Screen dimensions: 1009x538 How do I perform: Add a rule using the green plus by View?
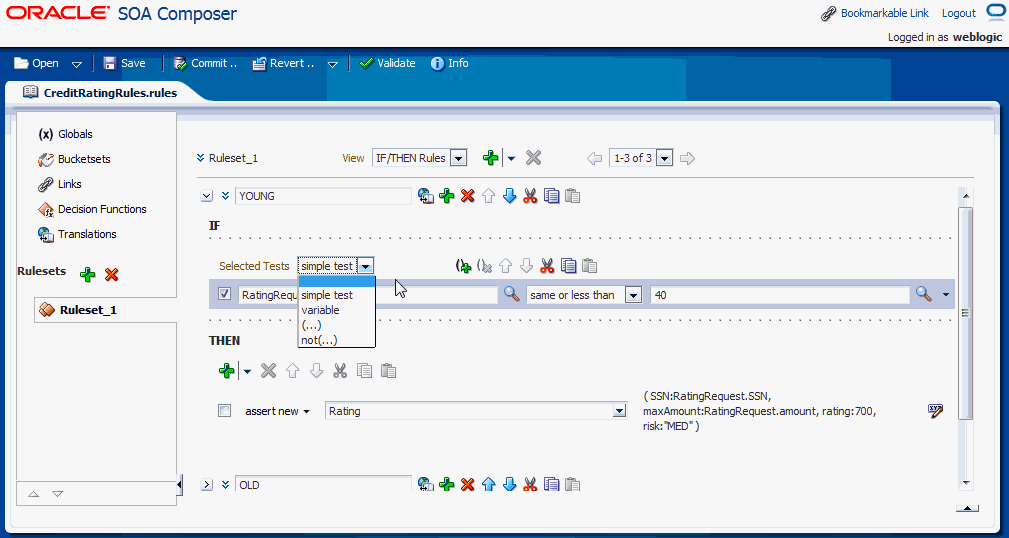pyautogui.click(x=491, y=158)
